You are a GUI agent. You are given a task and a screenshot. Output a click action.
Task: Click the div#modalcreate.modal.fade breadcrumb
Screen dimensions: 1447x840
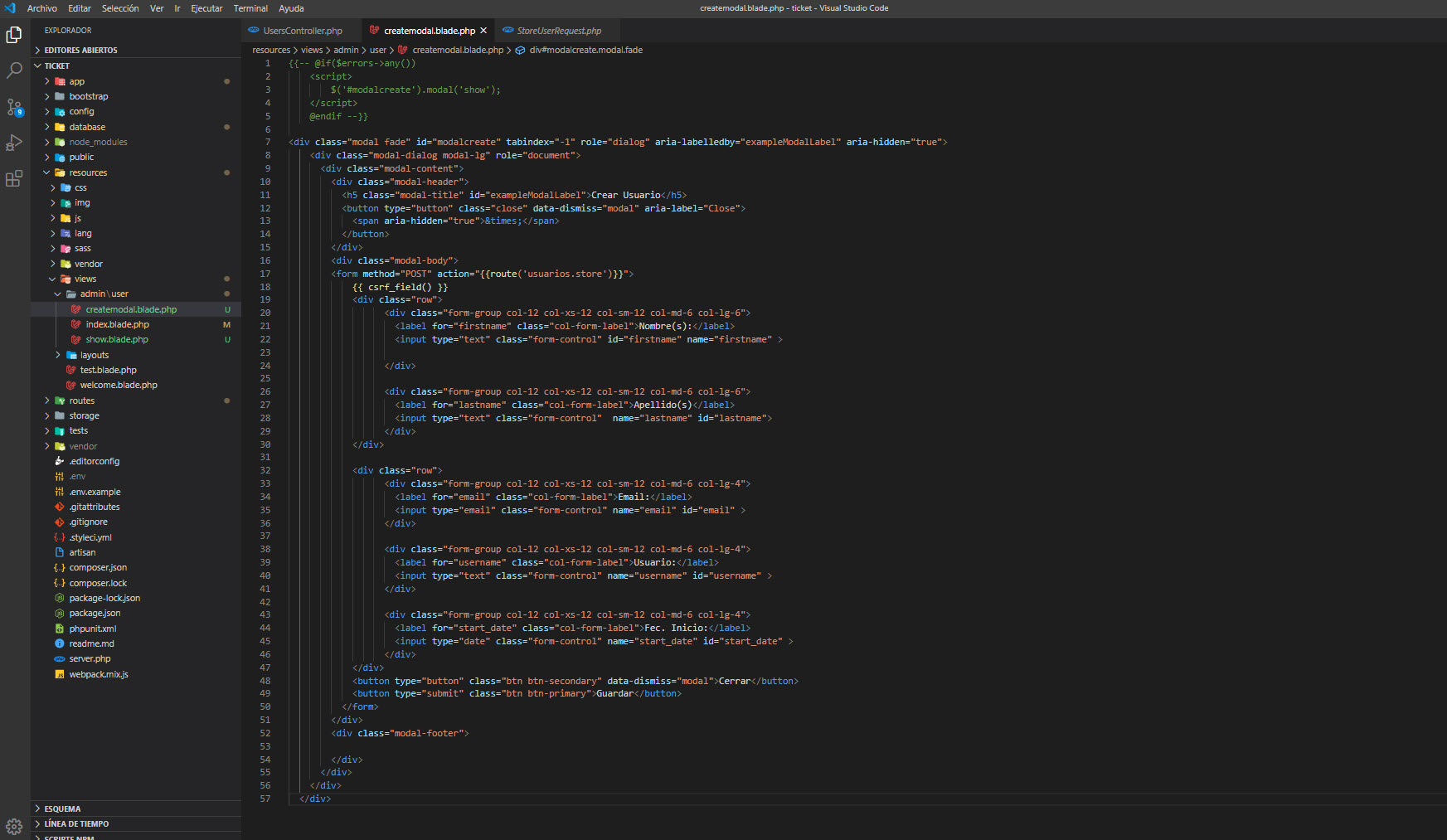(x=585, y=50)
